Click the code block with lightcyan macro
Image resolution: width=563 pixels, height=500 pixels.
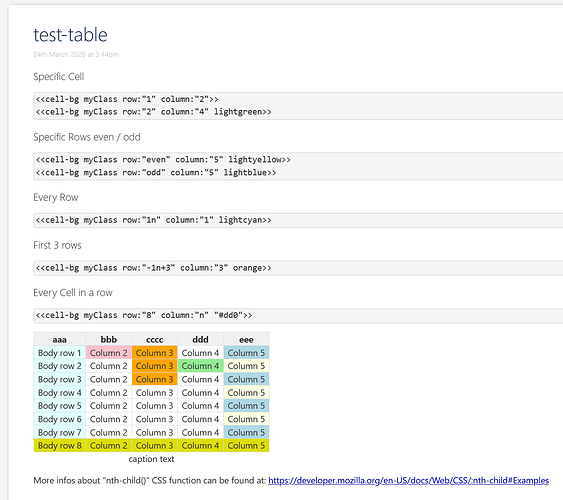coord(298,220)
